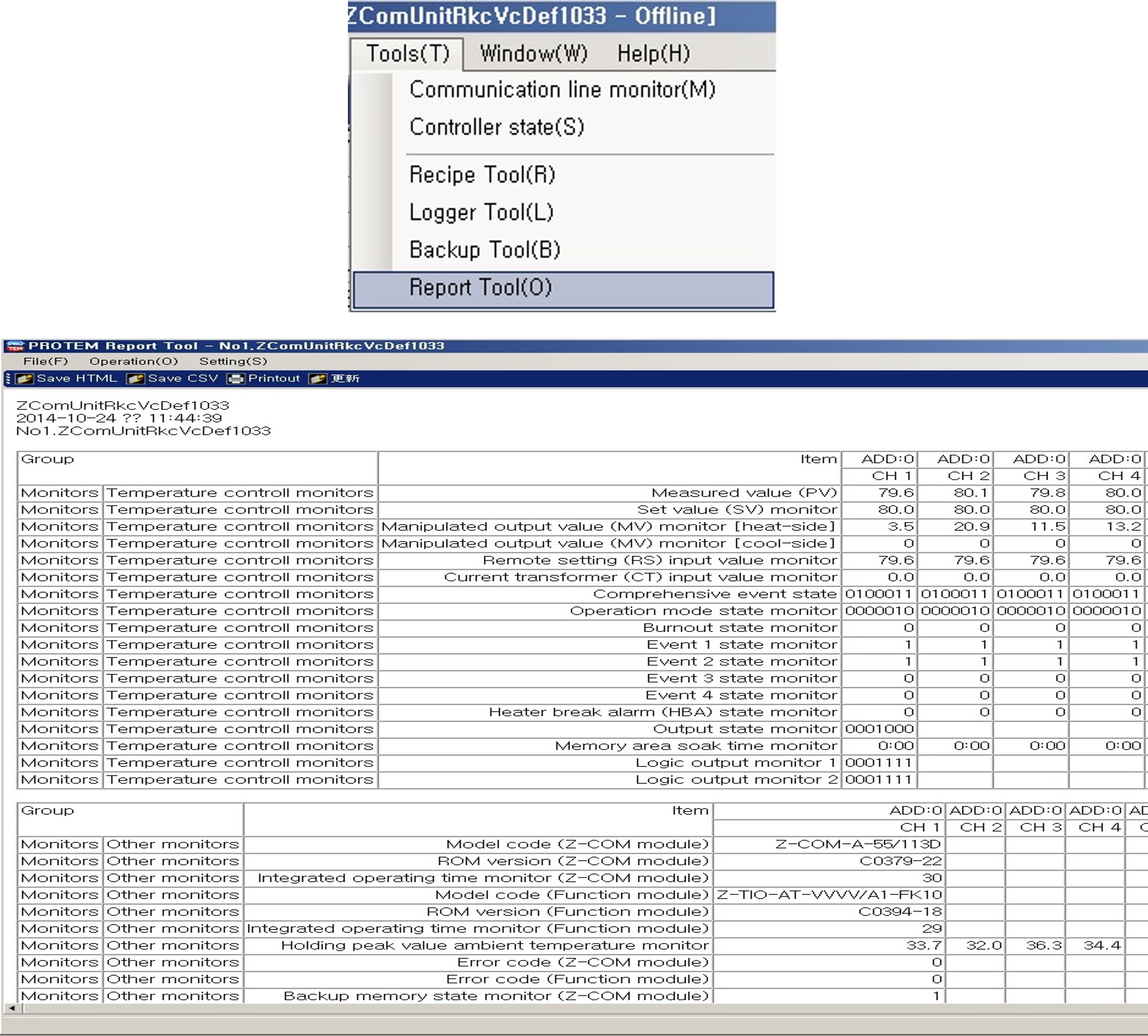Image resolution: width=1148 pixels, height=1036 pixels.
Task: Open Operation(O) menu in Report Tool
Action: pos(134,361)
